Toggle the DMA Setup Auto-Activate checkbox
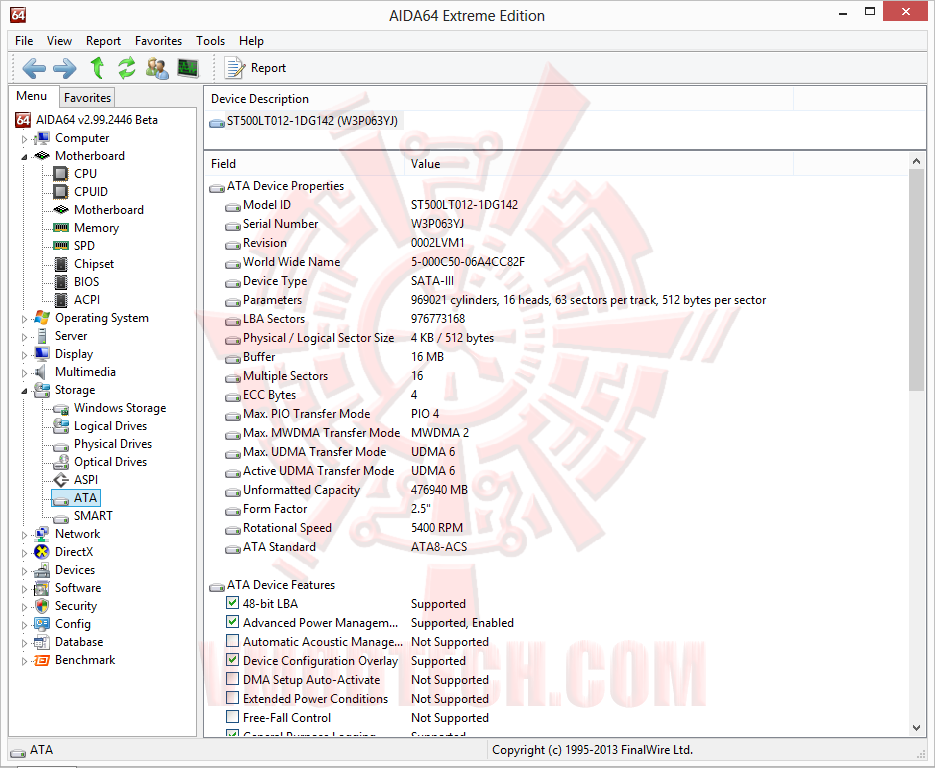This screenshot has height=768, width=935. click(233, 679)
